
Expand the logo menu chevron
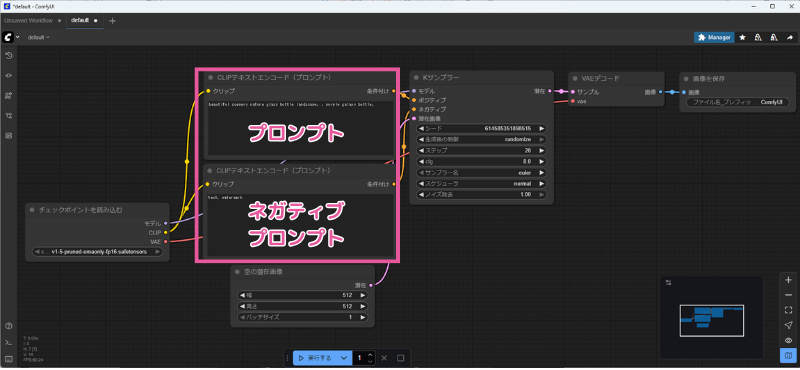coord(18,37)
